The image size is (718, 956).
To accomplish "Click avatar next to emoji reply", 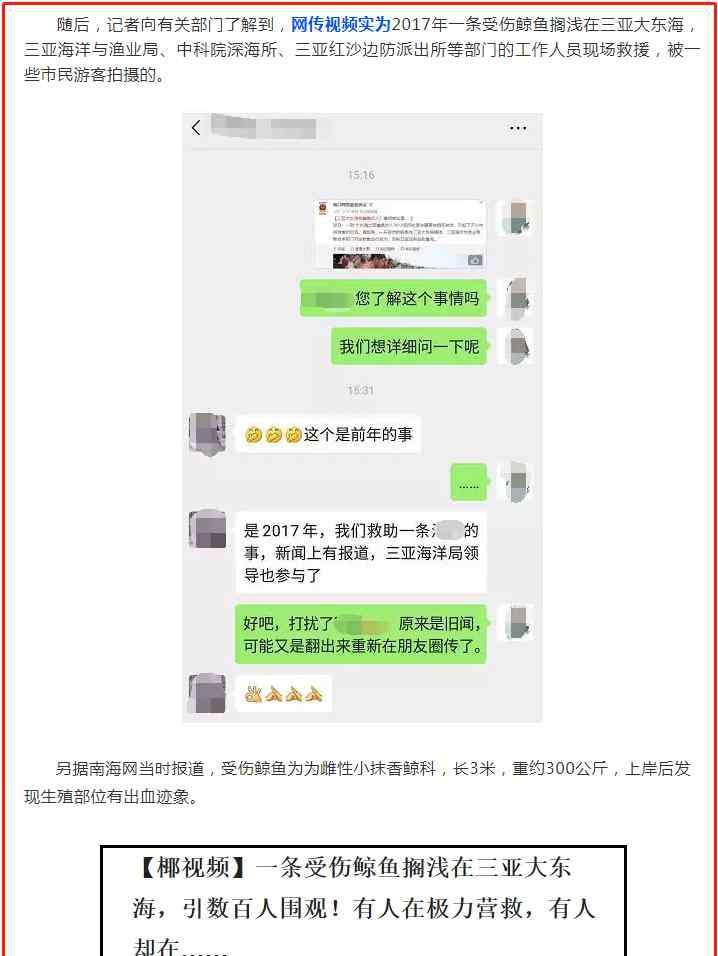I will click(207, 693).
